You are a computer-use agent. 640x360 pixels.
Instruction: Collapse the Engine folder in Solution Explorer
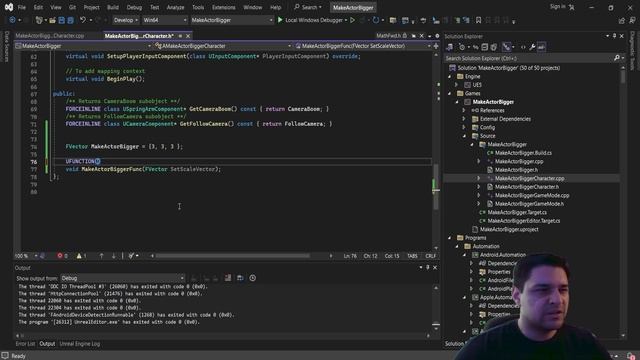(449, 76)
